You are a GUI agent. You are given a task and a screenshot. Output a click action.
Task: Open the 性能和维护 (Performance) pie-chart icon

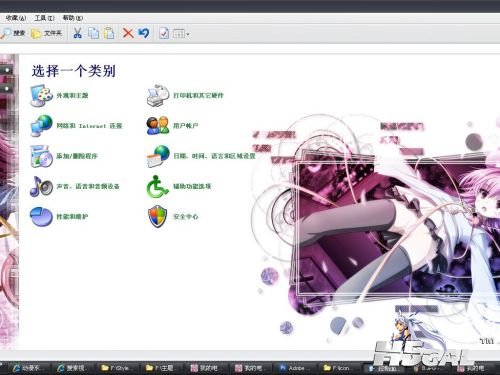(x=41, y=217)
